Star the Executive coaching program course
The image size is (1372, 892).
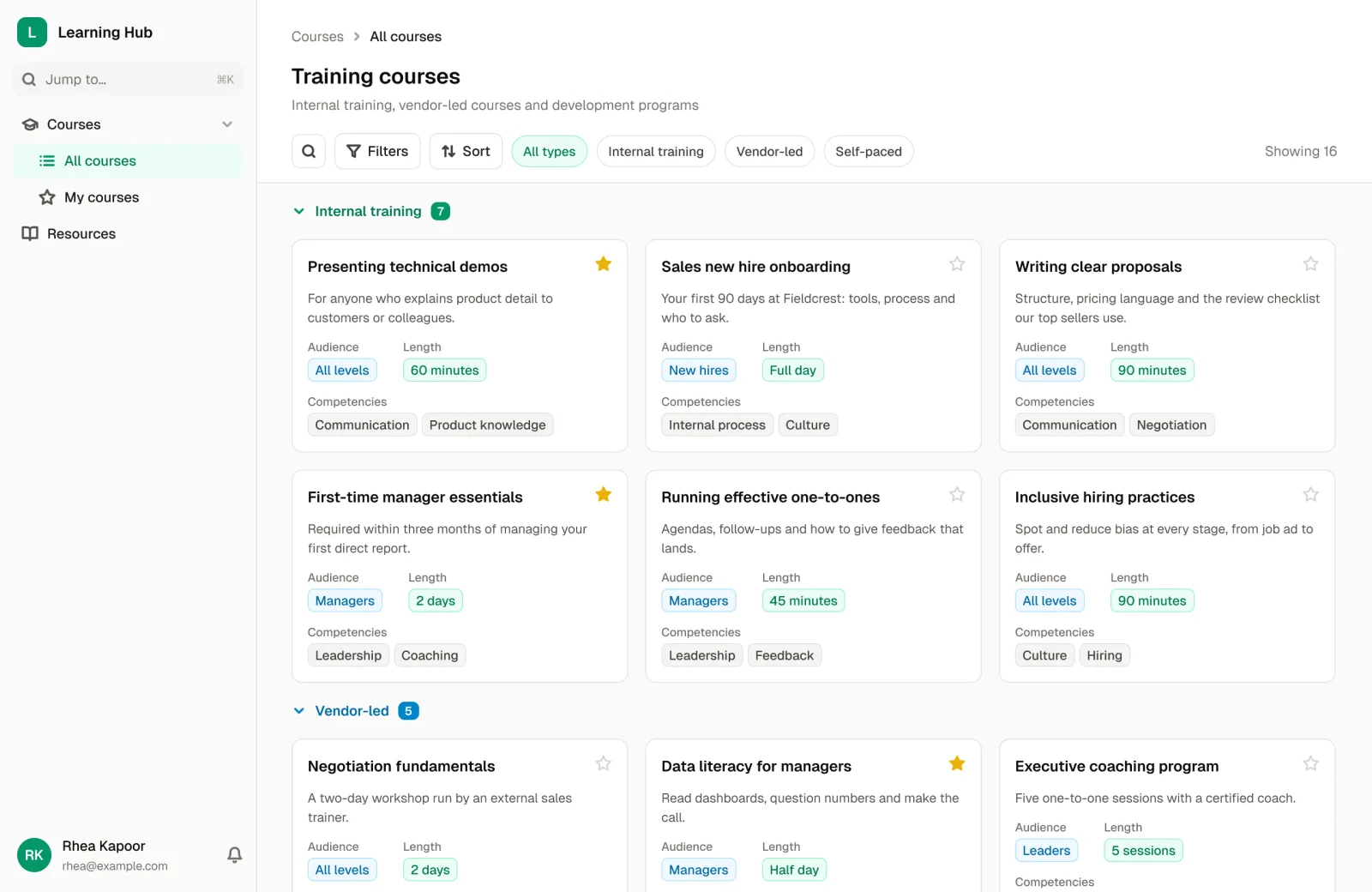pos(1310,763)
